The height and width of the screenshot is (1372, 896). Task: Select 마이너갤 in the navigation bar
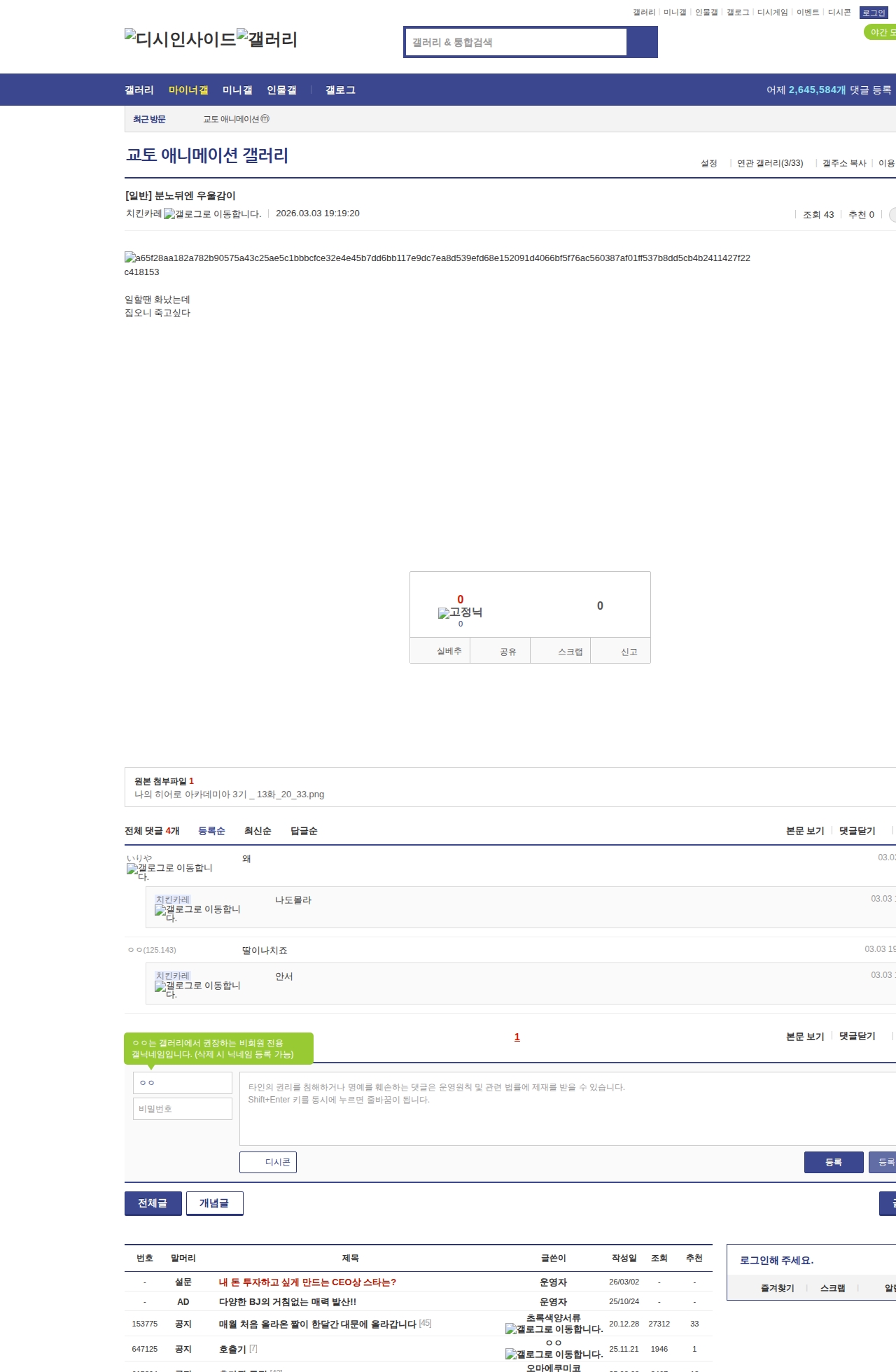pos(188,90)
